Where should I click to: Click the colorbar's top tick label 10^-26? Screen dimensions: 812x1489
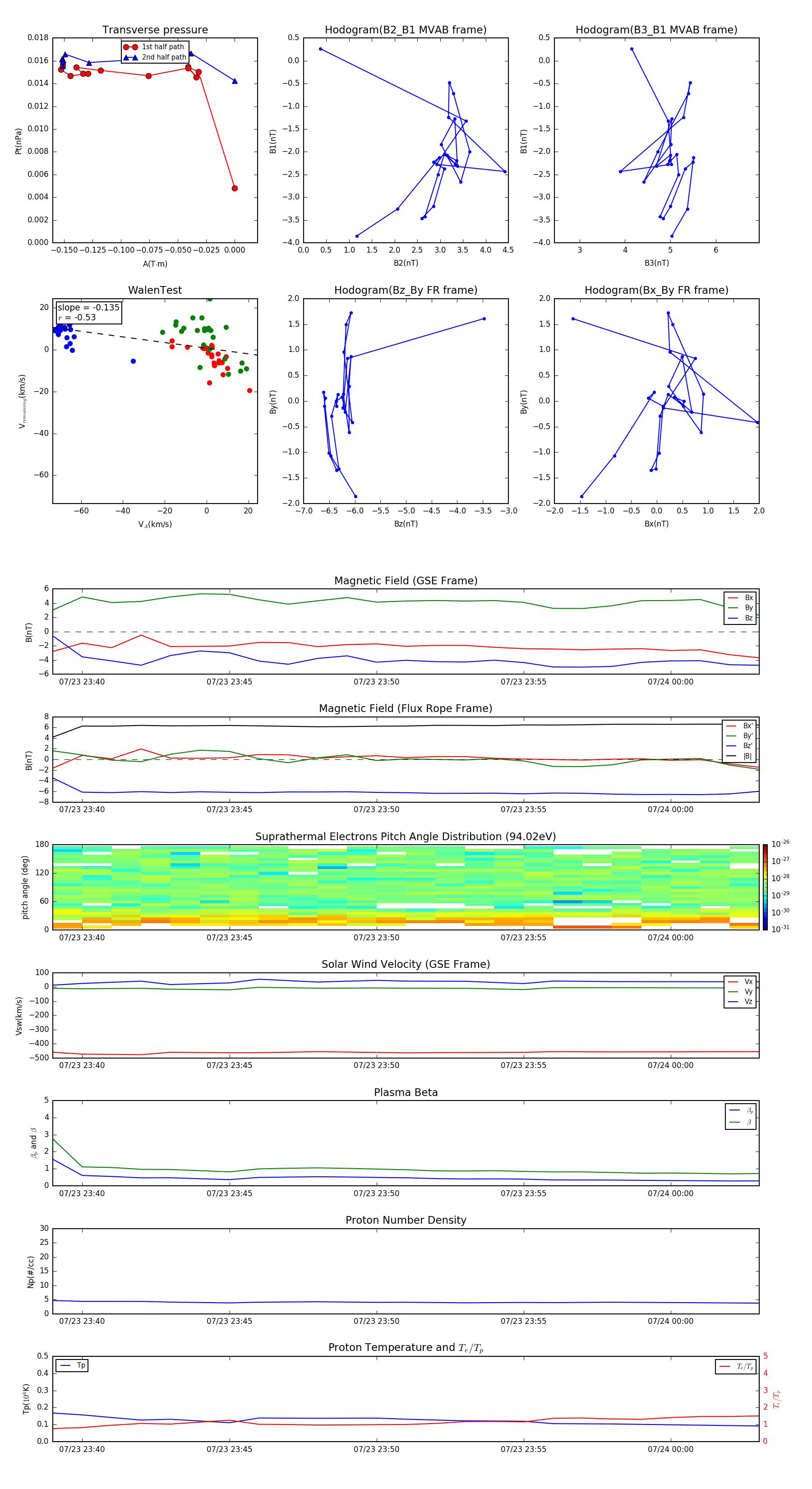point(780,844)
